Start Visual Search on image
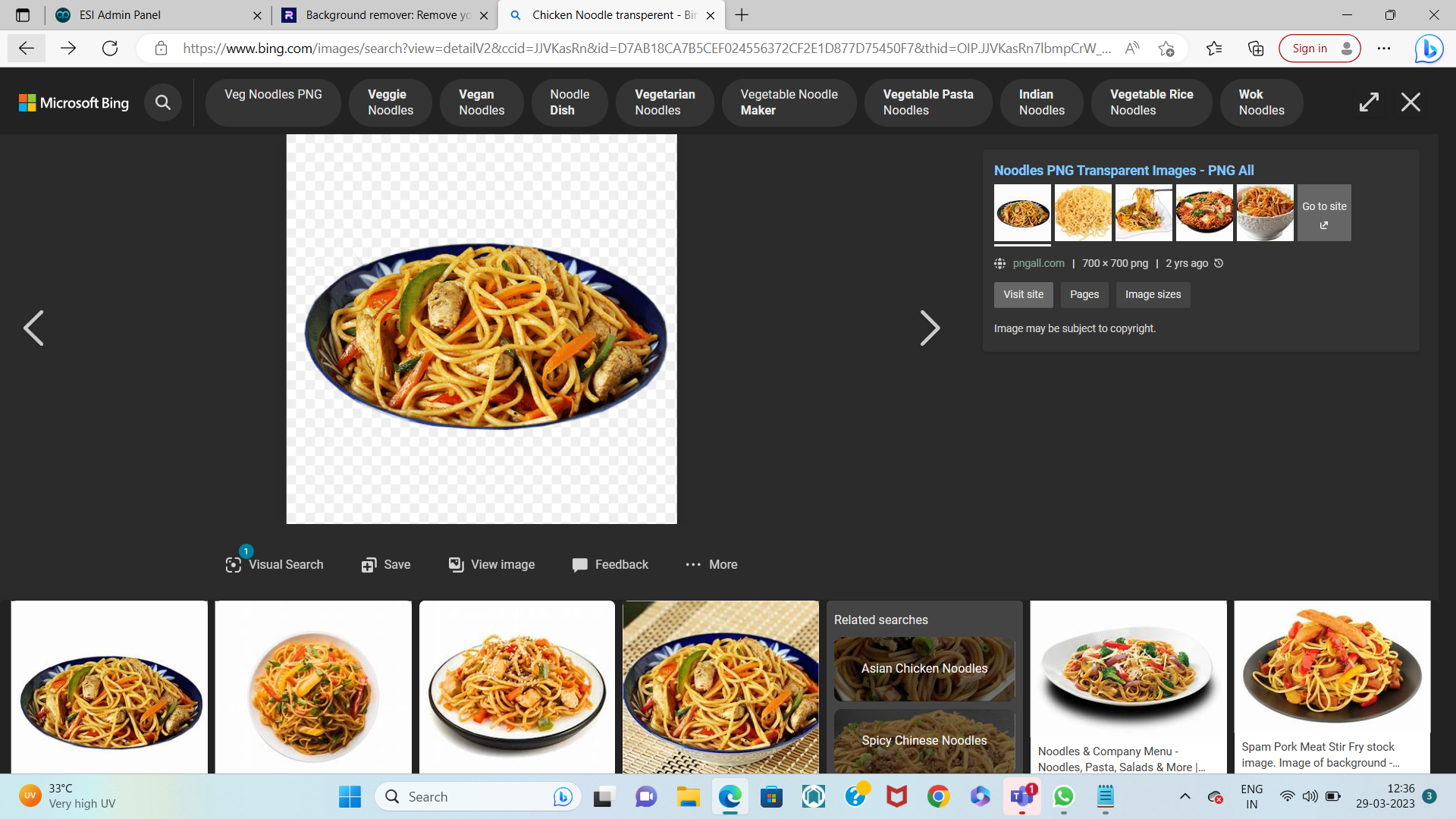1456x819 pixels. click(275, 564)
